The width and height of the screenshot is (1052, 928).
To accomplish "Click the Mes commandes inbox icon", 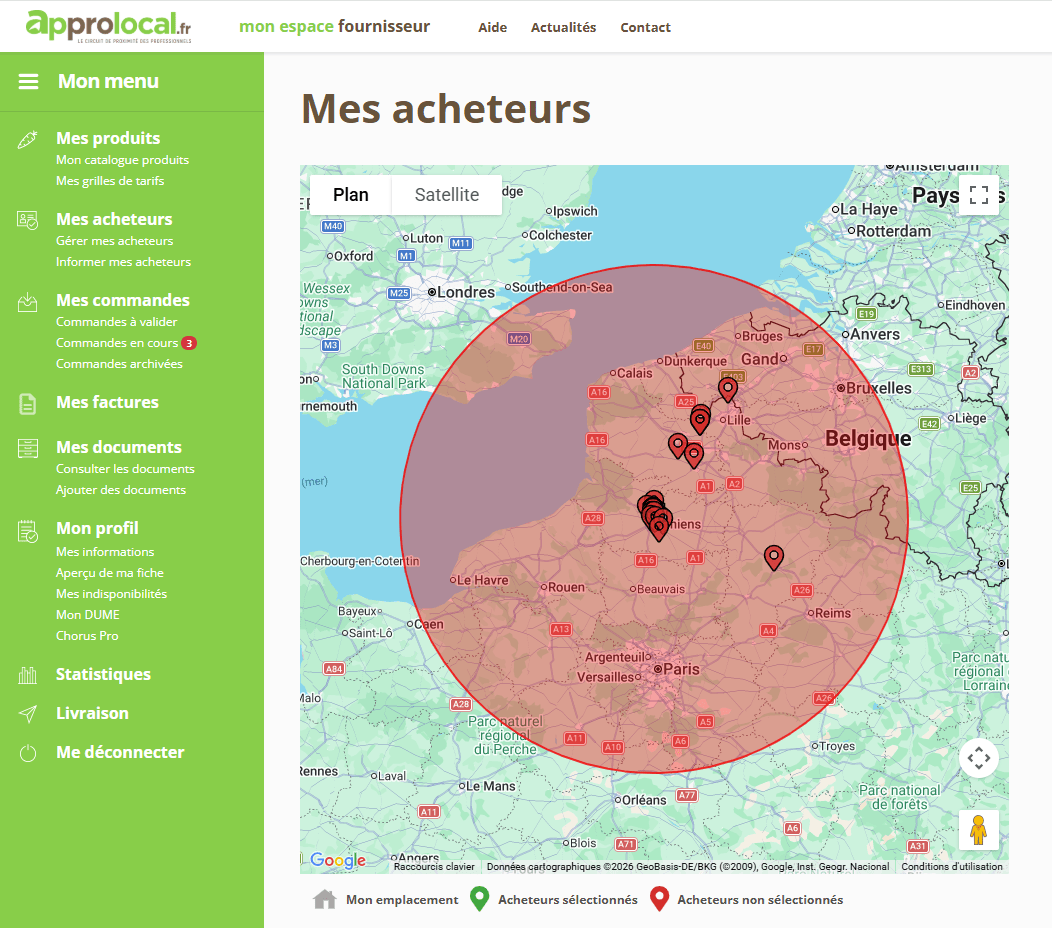I will coord(28,302).
